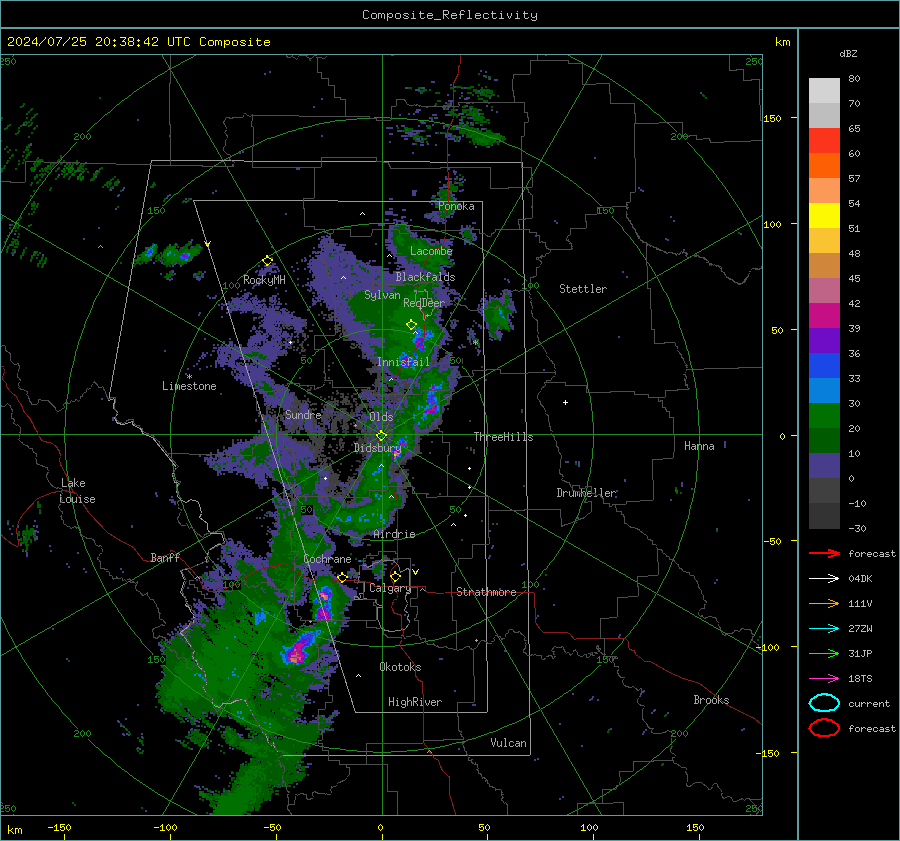Pick the slate purple 0-10 dBZ swatch
The image size is (900, 841).
tap(824, 466)
